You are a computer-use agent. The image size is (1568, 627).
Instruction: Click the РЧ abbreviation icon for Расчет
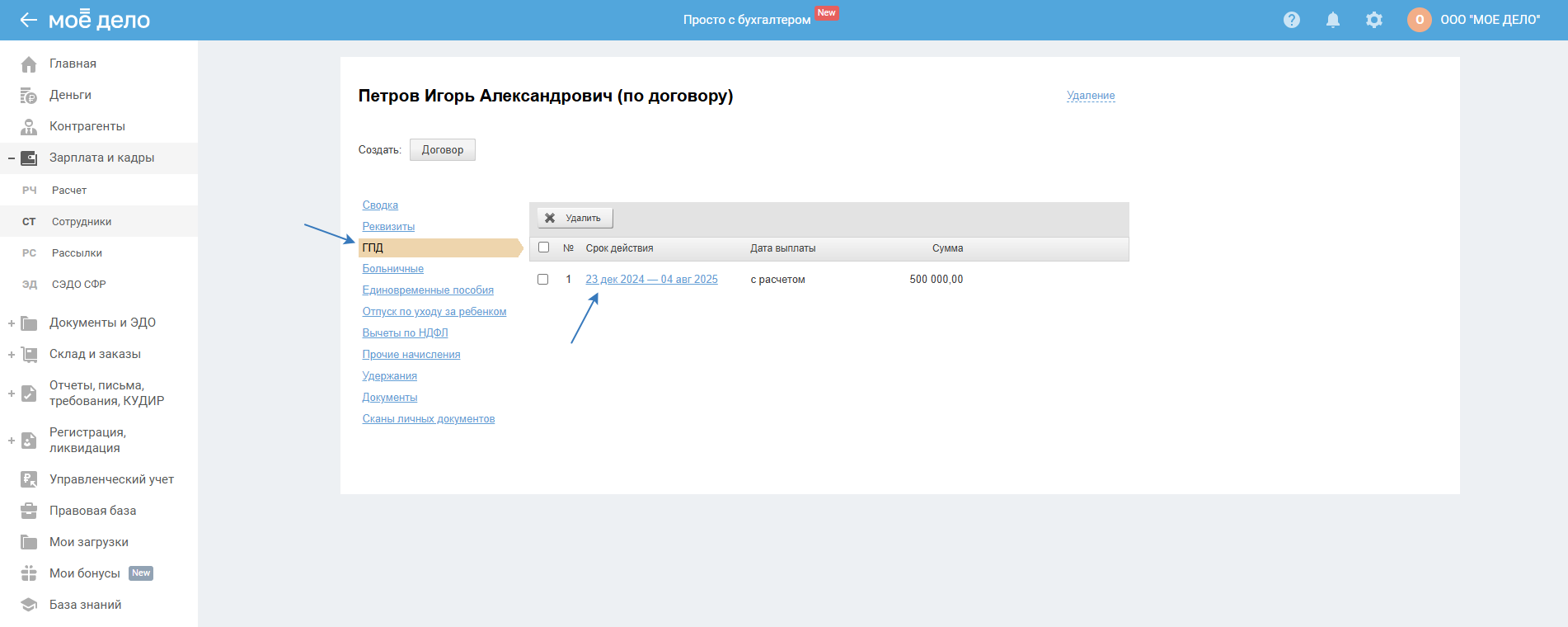(29, 191)
